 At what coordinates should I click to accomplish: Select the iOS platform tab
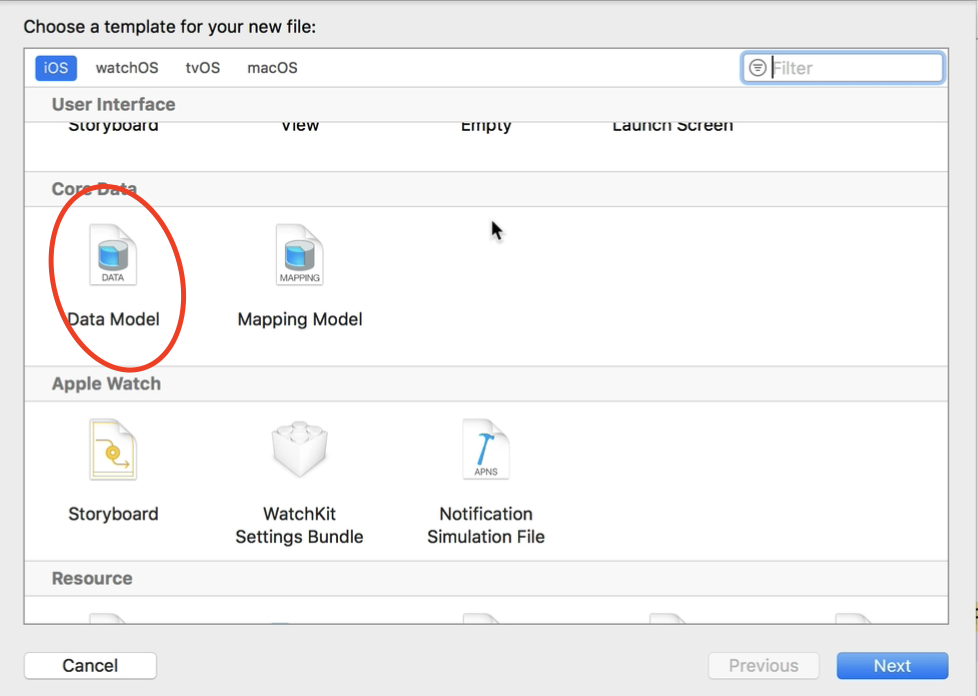pos(55,67)
